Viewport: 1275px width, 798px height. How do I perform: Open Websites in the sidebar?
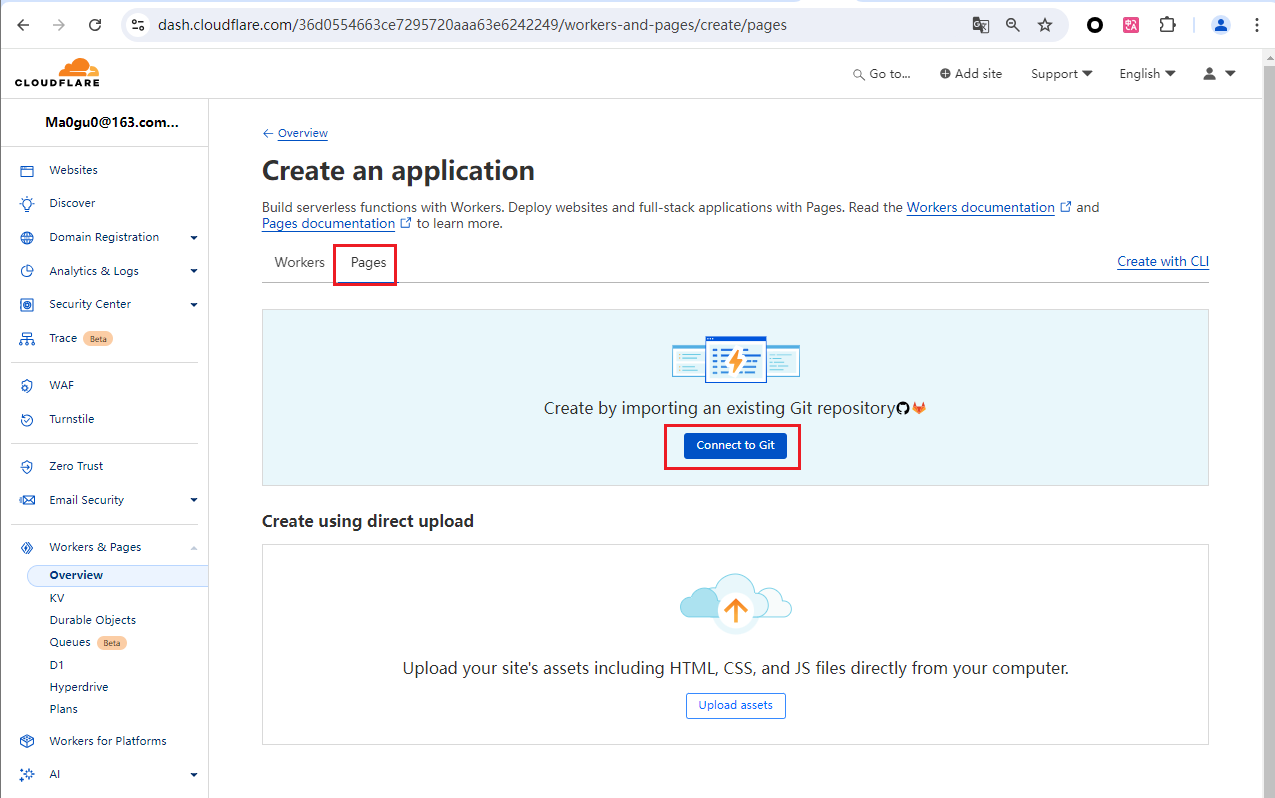click(x=74, y=171)
